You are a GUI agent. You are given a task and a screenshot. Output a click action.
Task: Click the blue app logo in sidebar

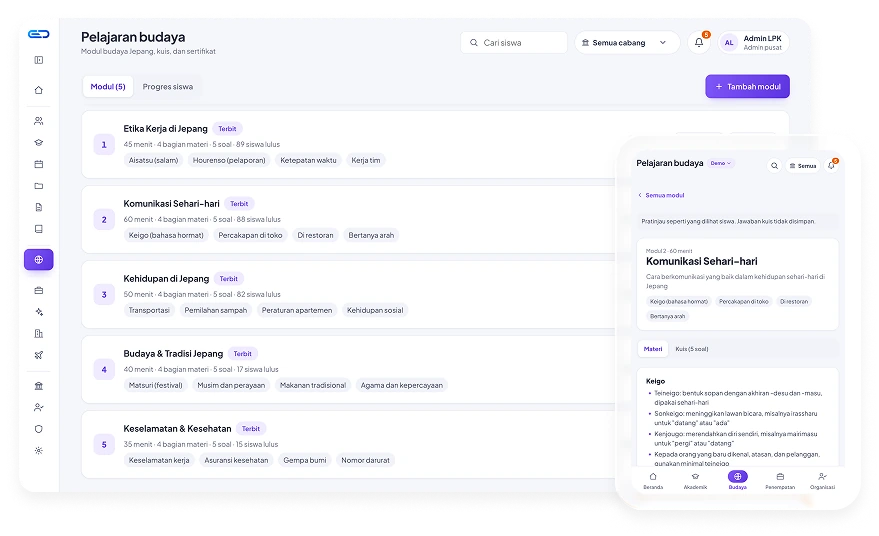pos(39,34)
